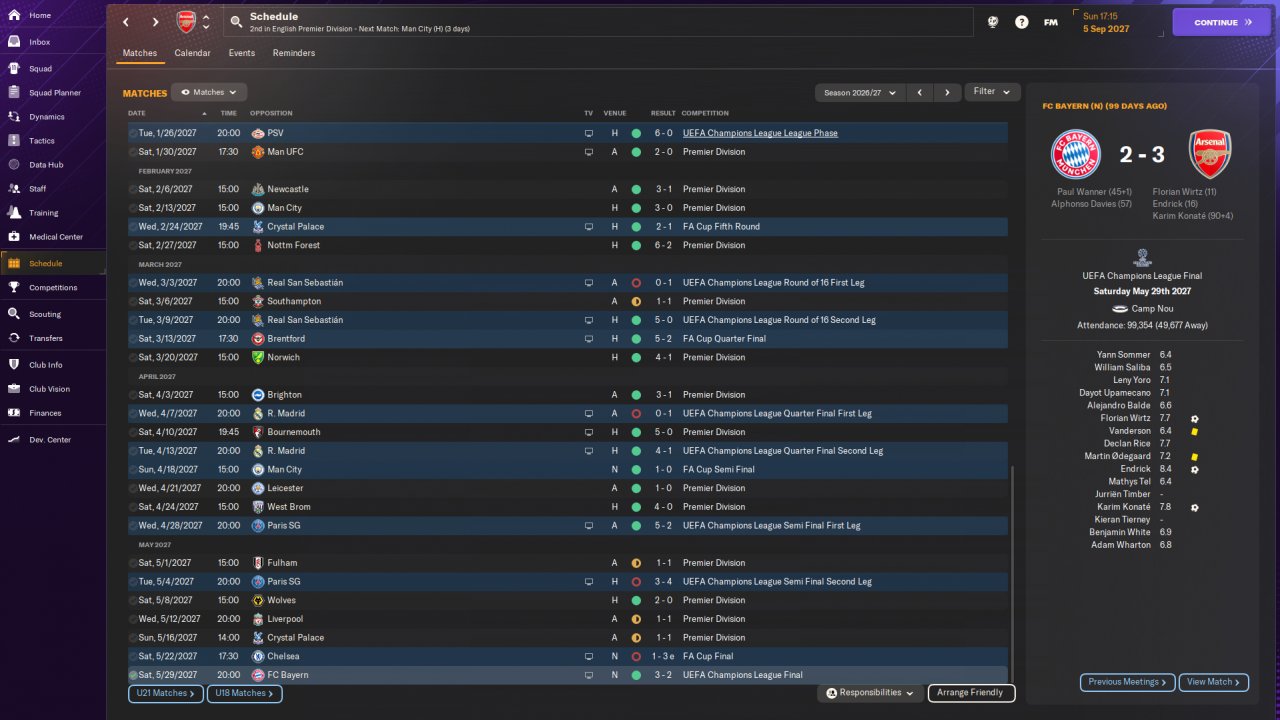The height and width of the screenshot is (720, 1280).
Task: Open the Transfers sidebar icon
Action: click(14, 338)
